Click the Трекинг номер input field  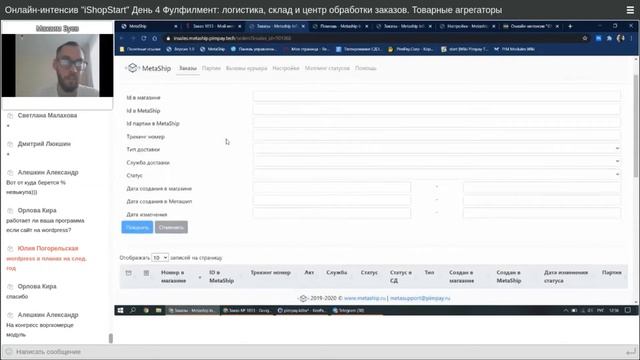click(x=437, y=136)
